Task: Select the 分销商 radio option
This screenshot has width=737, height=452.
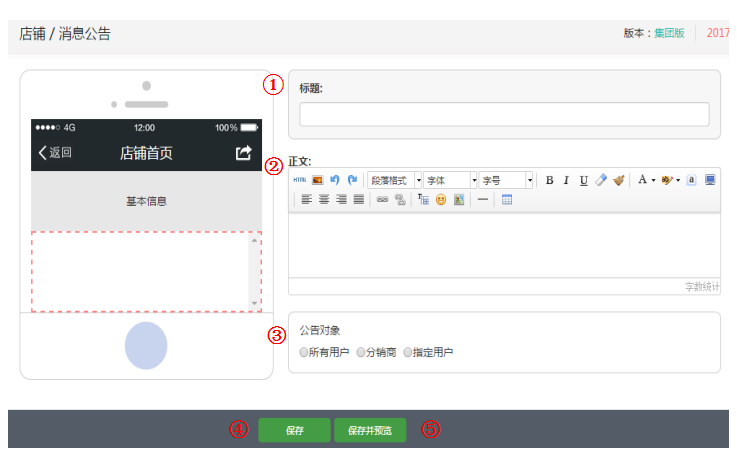Action: point(361,352)
